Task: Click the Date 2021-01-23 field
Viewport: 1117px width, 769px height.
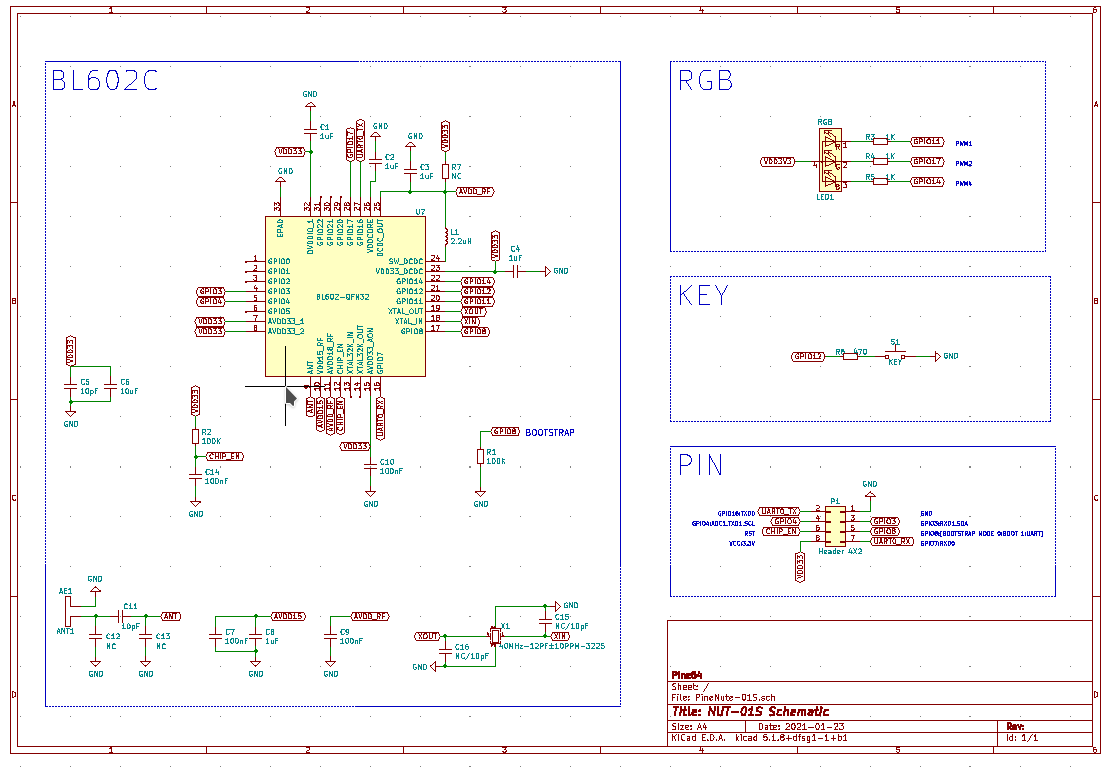Action: coord(801,726)
